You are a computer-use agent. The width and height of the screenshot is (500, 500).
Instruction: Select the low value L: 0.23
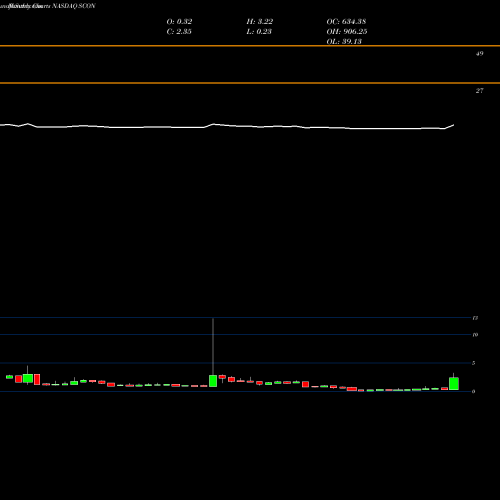[259, 32]
